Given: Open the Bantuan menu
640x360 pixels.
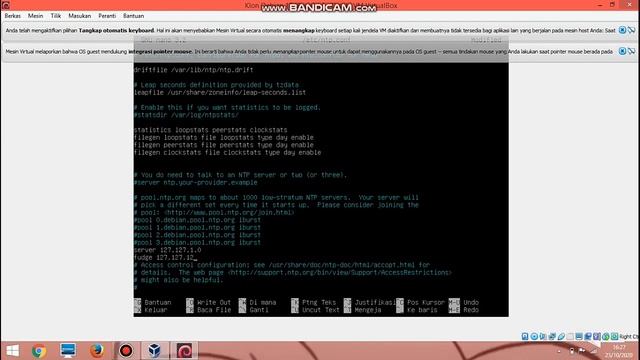Looking at the screenshot, I should tap(133, 16).
